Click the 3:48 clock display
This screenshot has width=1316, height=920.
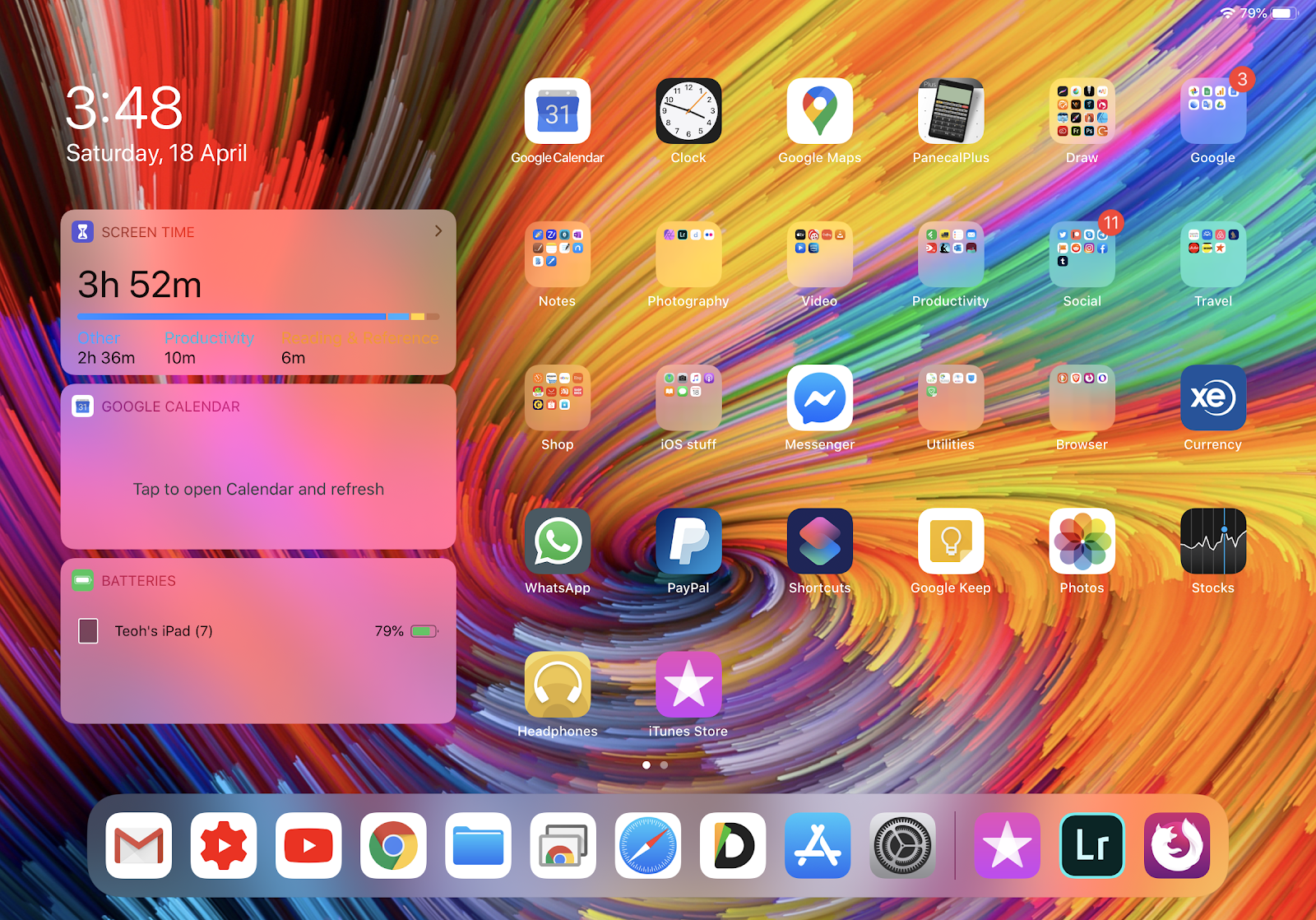[x=124, y=108]
